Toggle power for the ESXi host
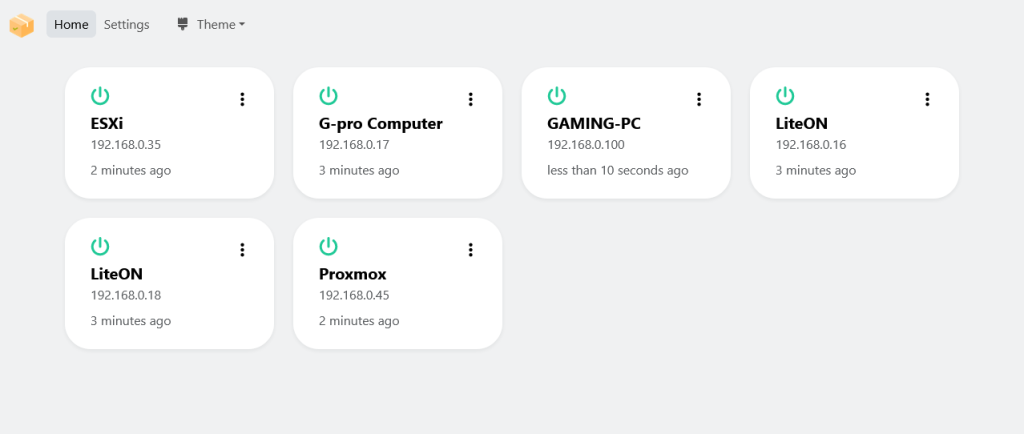This screenshot has width=1024, height=434. pyautogui.click(x=100, y=97)
